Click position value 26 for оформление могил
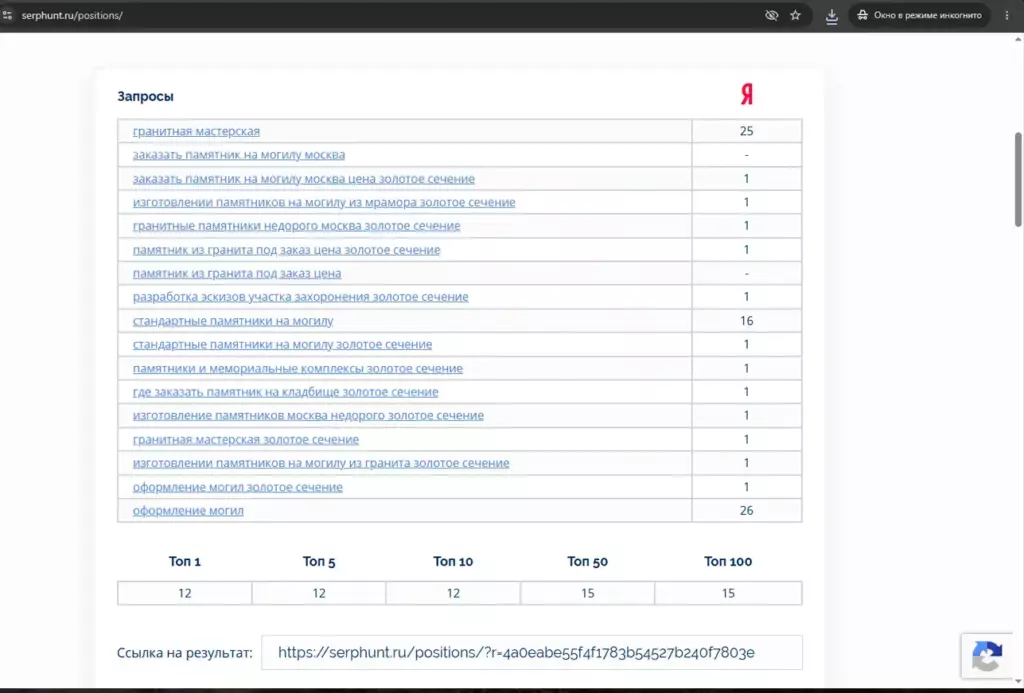Viewport: 1024px width, 693px height. (746, 511)
